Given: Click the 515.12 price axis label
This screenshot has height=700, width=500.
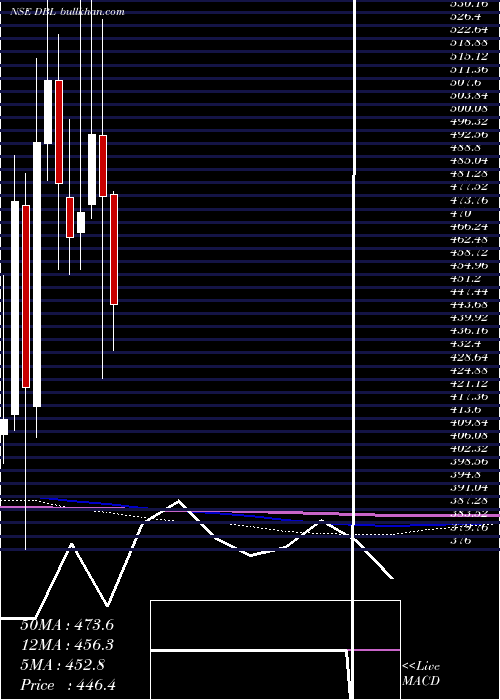Looking at the screenshot, I should 470,56.
